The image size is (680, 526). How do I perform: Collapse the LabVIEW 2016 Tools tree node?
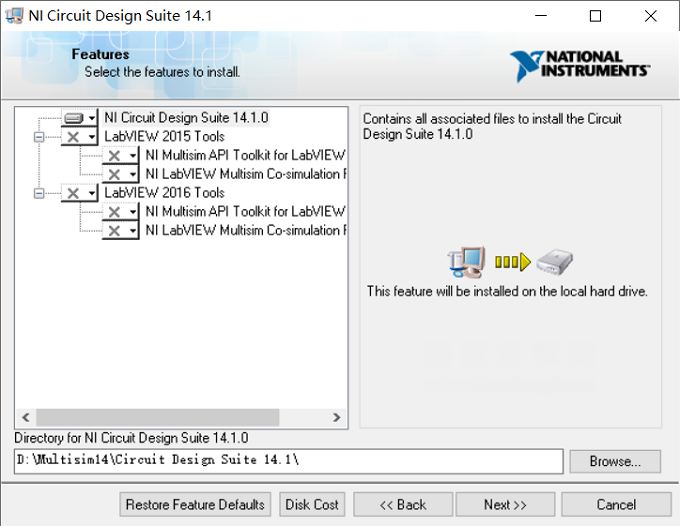point(39,193)
